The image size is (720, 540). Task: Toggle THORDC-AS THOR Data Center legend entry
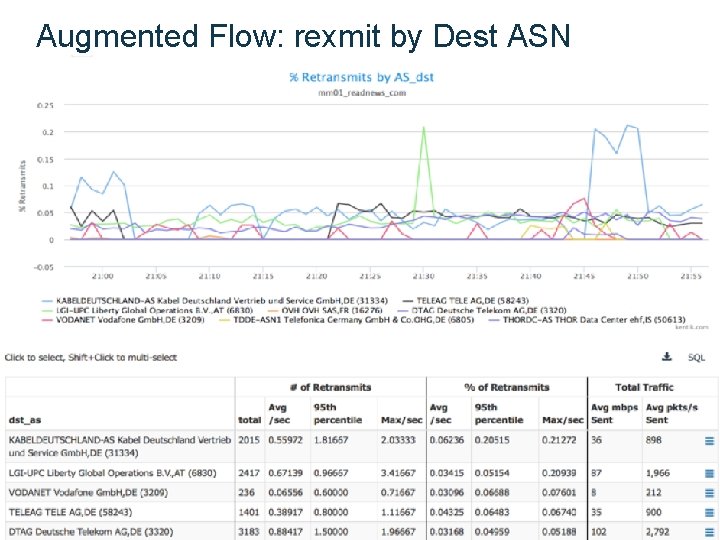tap(587, 320)
